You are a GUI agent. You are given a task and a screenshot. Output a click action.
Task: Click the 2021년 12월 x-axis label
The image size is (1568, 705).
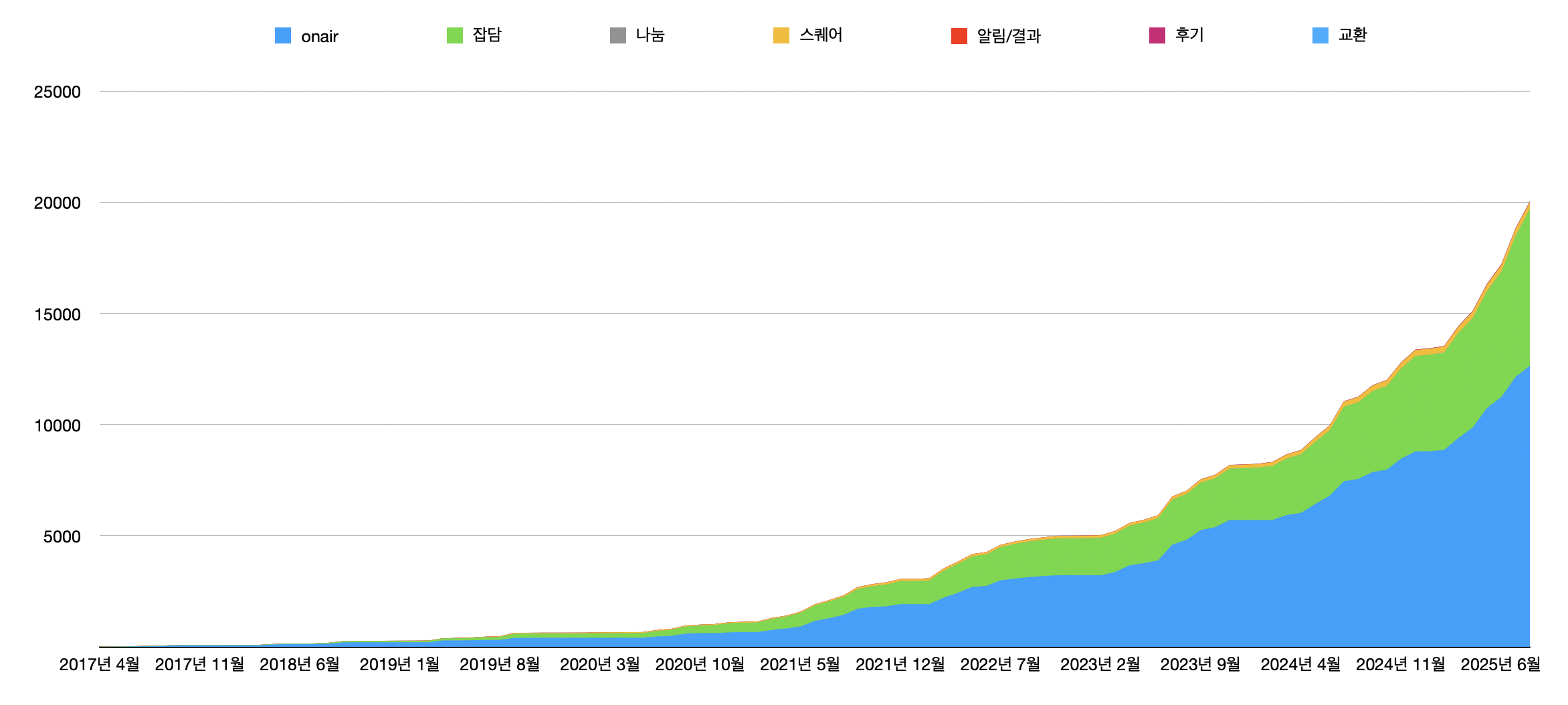click(900, 664)
